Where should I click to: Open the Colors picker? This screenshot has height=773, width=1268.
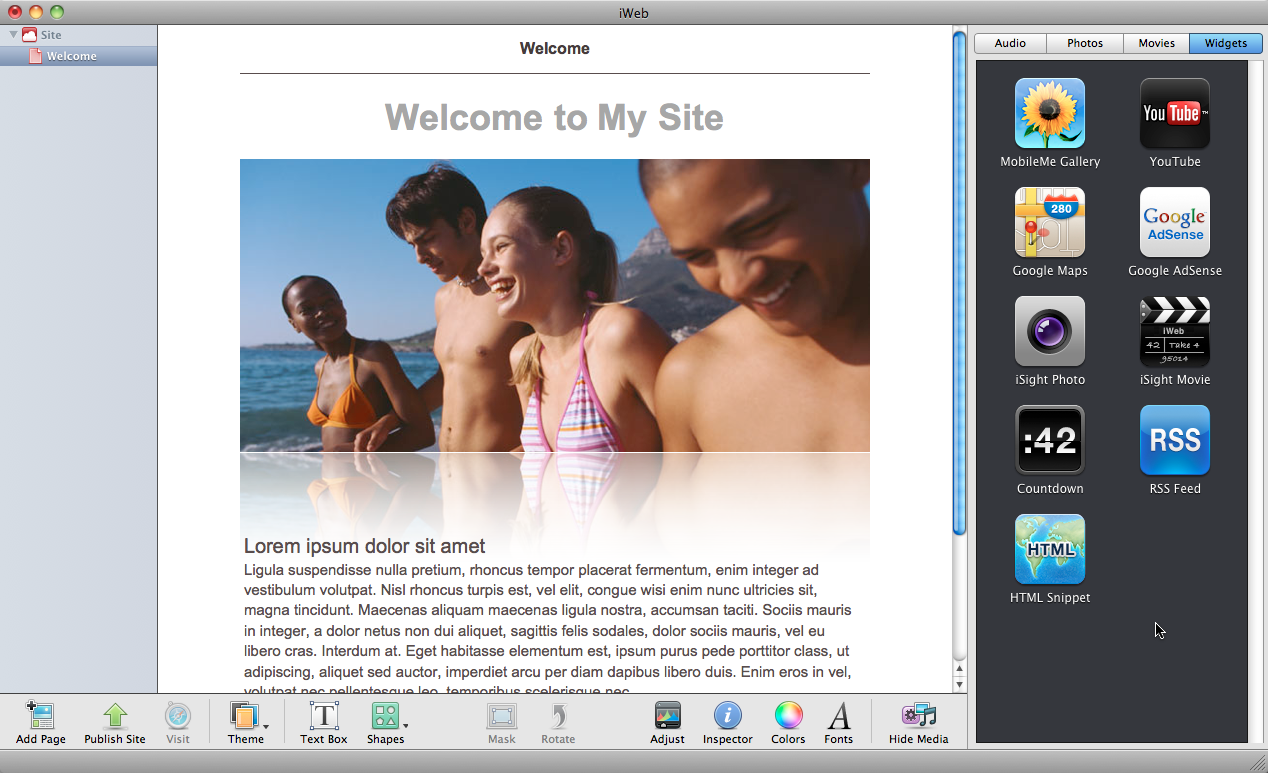pyautogui.click(x=788, y=723)
